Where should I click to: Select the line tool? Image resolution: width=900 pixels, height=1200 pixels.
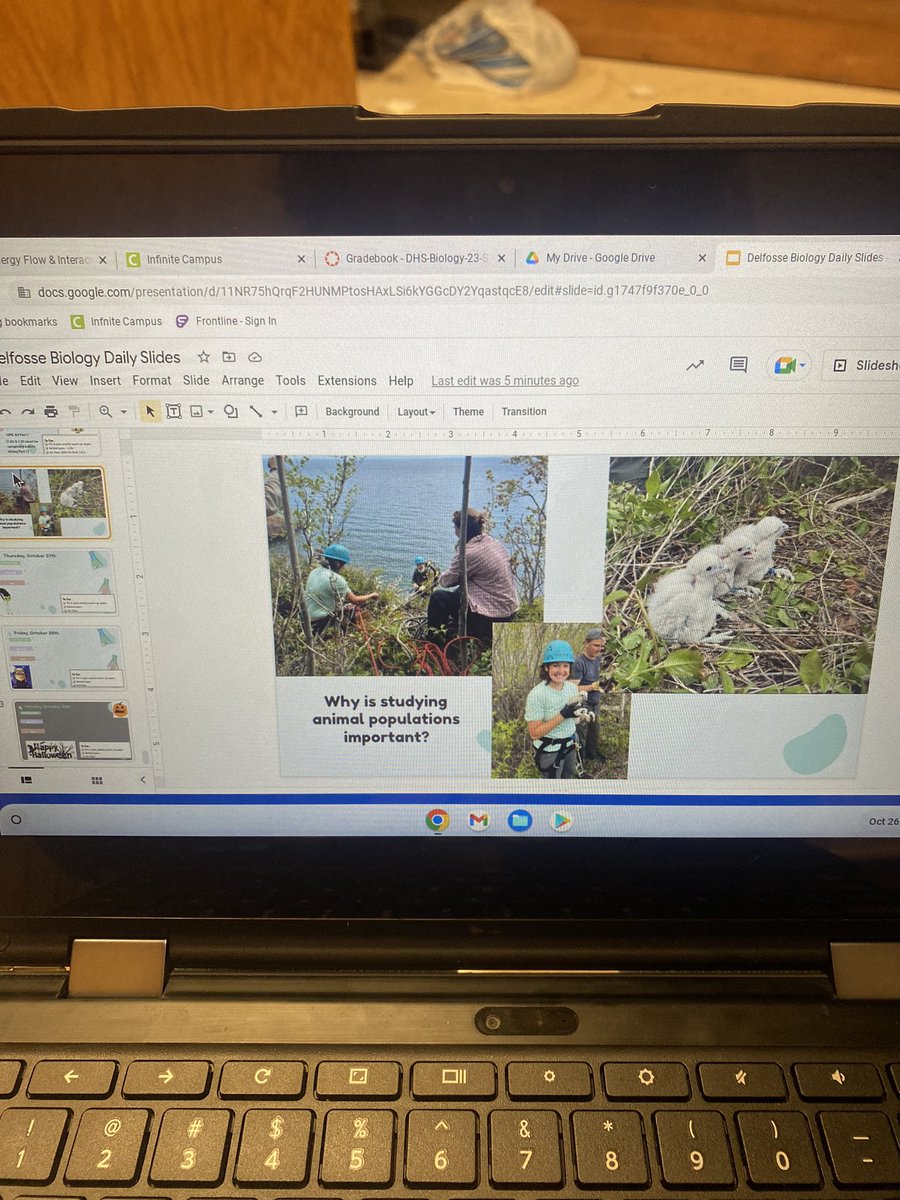click(256, 411)
